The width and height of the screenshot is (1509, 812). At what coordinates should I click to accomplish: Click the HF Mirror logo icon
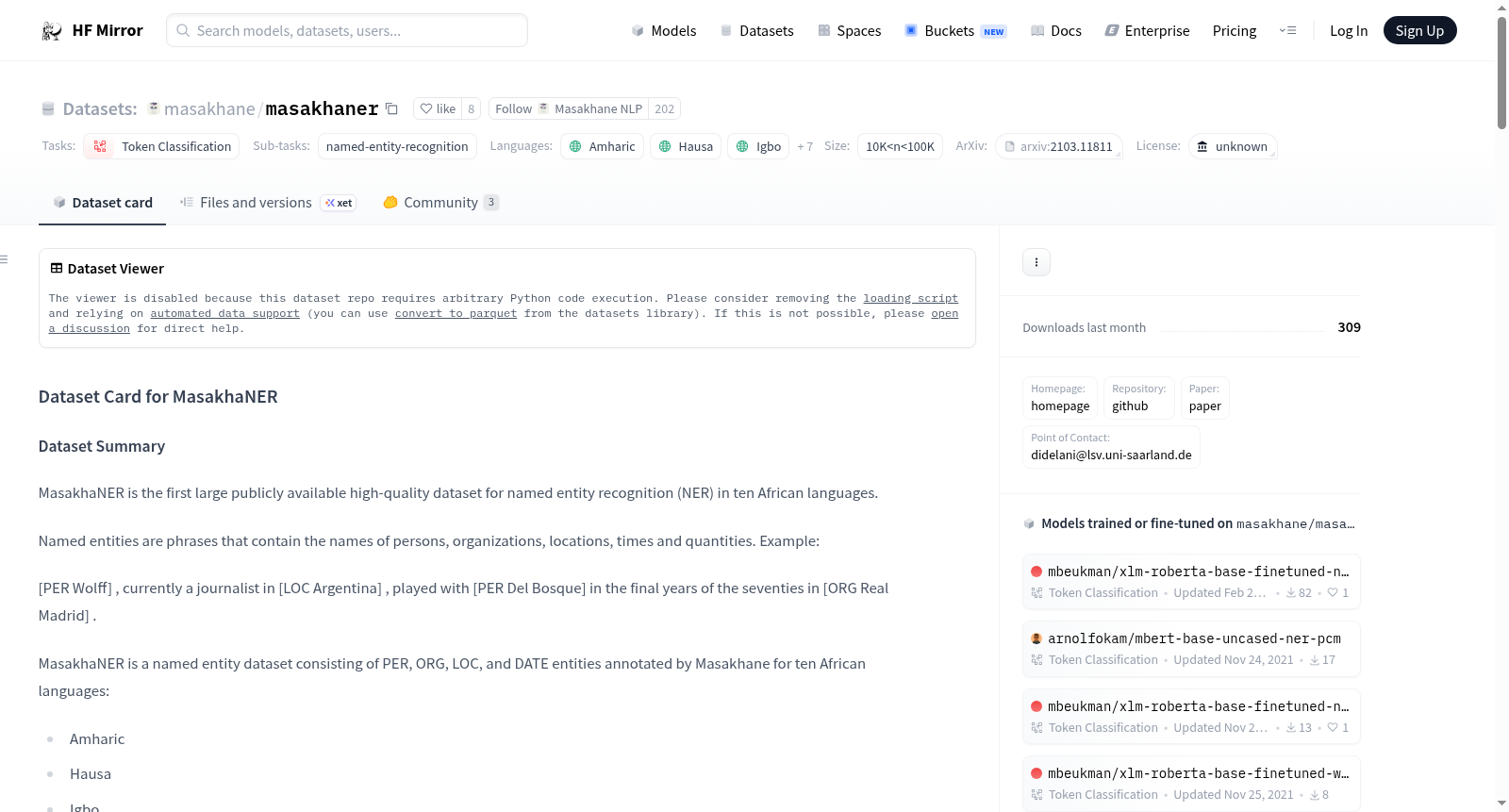click(52, 31)
